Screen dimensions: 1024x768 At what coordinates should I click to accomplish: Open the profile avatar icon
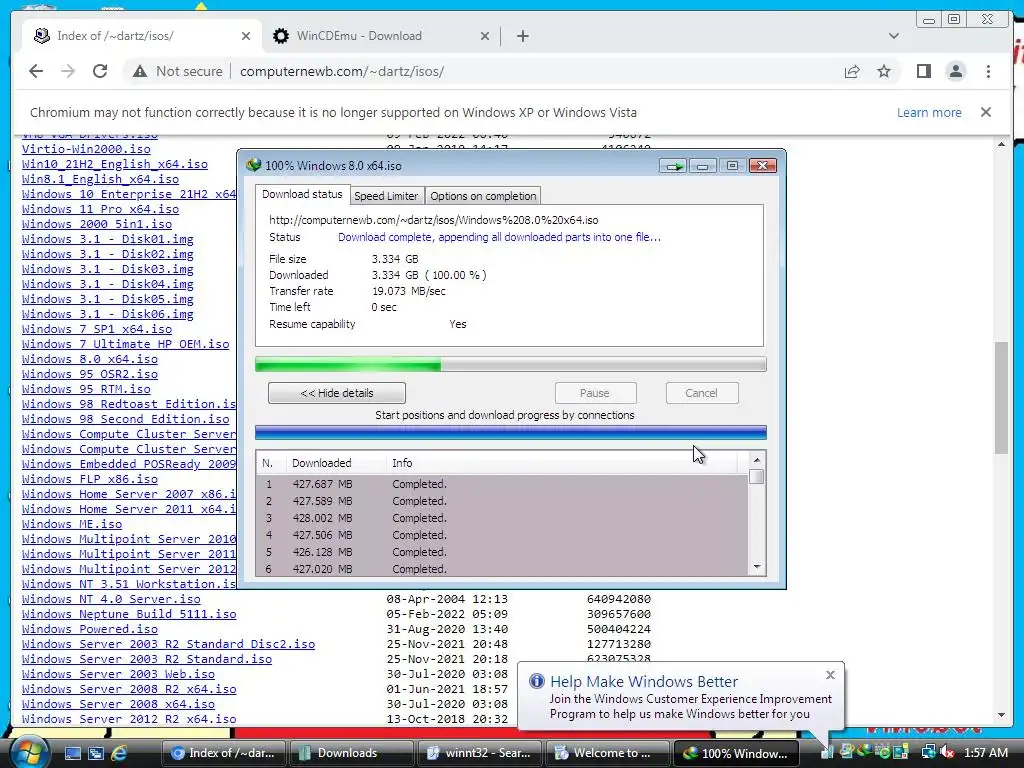[x=956, y=71]
